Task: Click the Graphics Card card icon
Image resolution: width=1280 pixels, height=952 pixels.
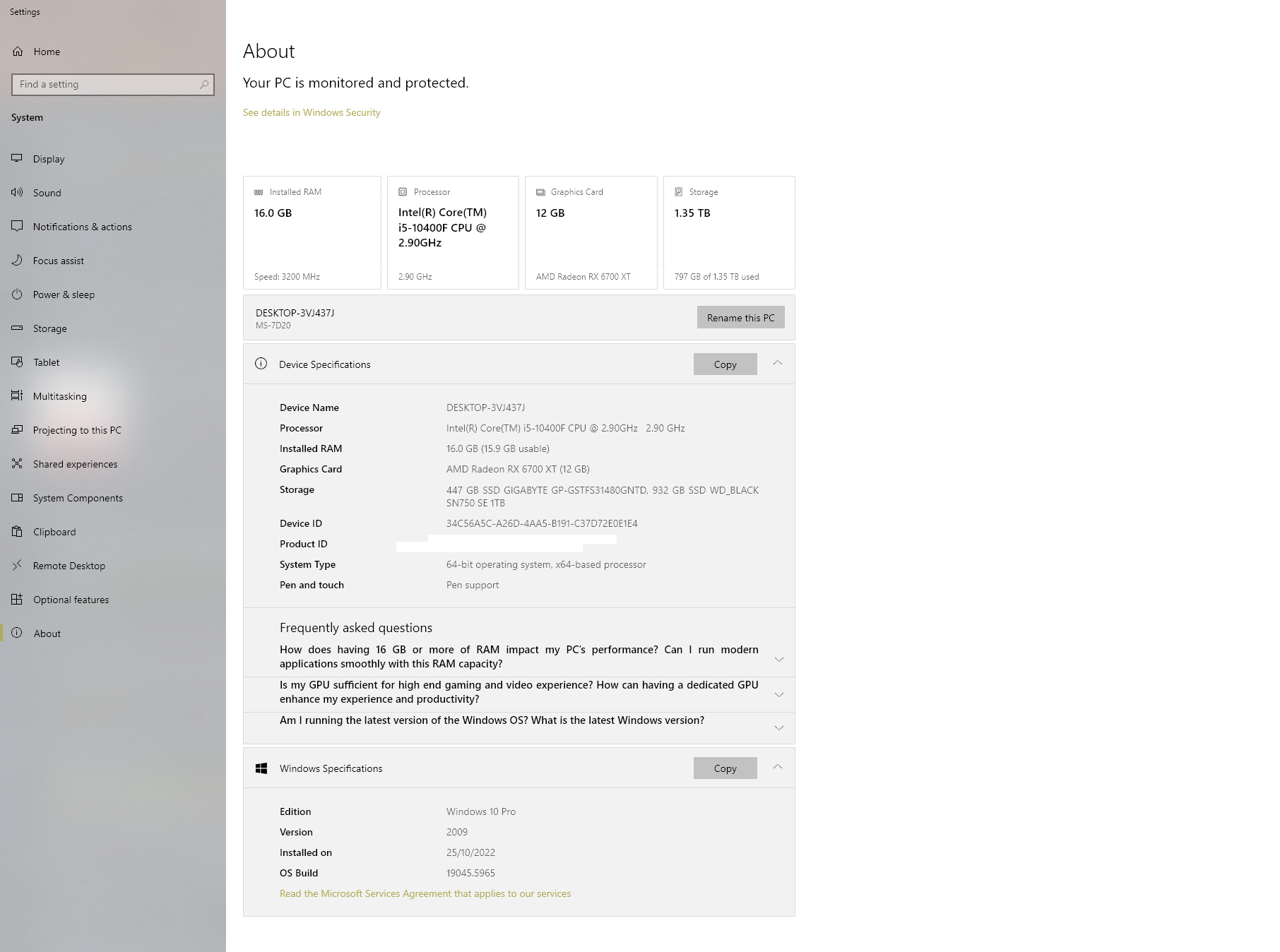Action: 540,192
